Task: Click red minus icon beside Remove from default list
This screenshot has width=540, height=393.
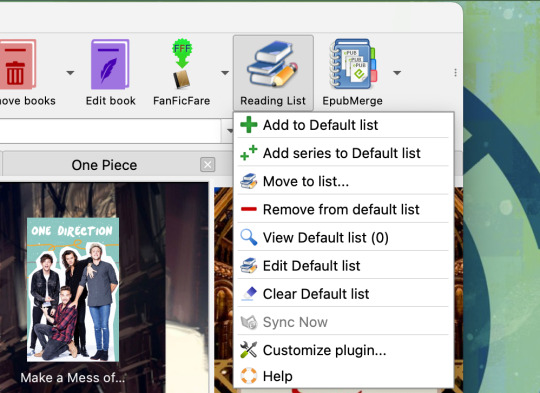Action: (249, 209)
